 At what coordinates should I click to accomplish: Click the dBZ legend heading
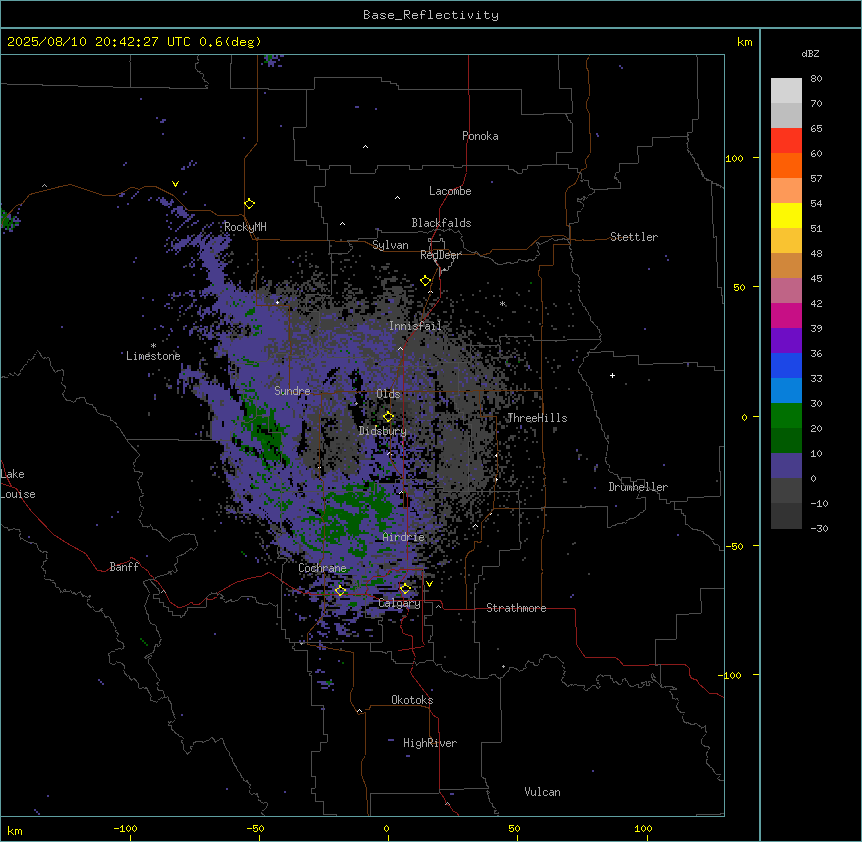click(810, 54)
